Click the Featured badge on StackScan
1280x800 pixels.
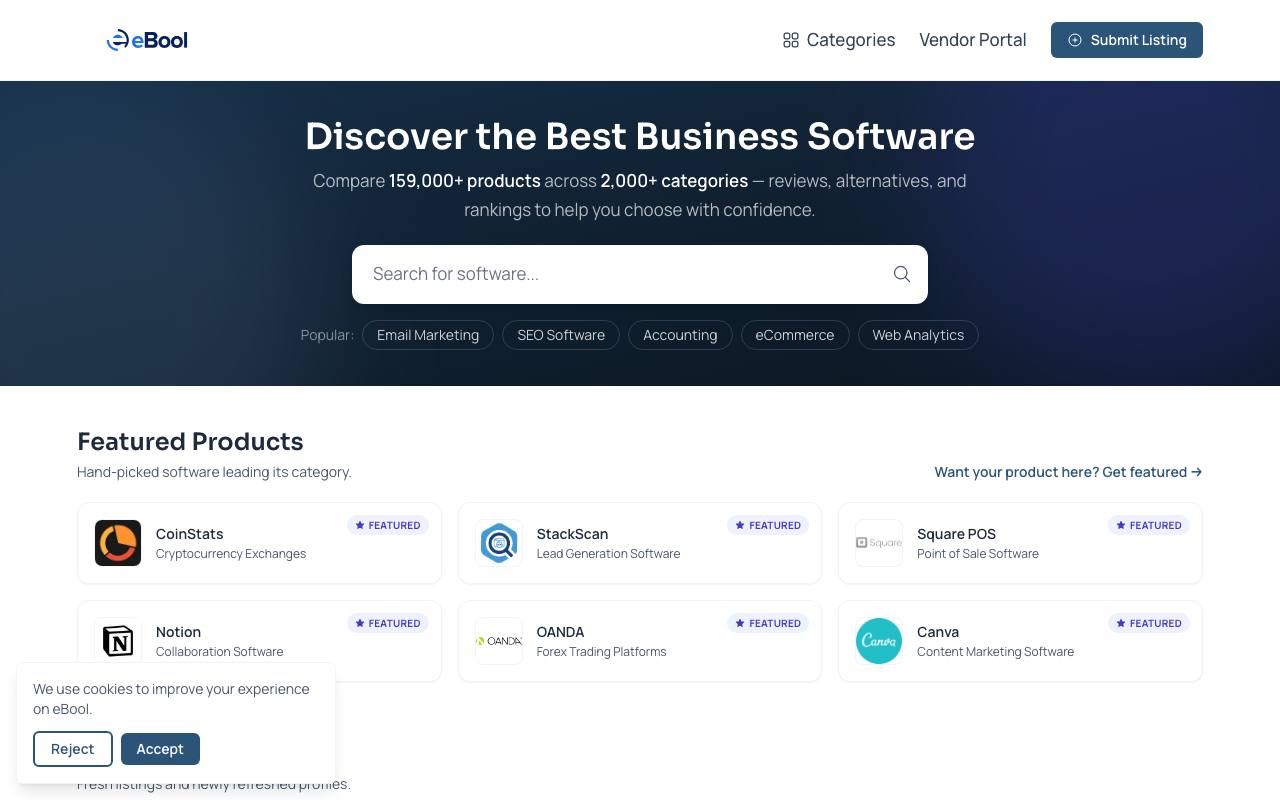768,525
